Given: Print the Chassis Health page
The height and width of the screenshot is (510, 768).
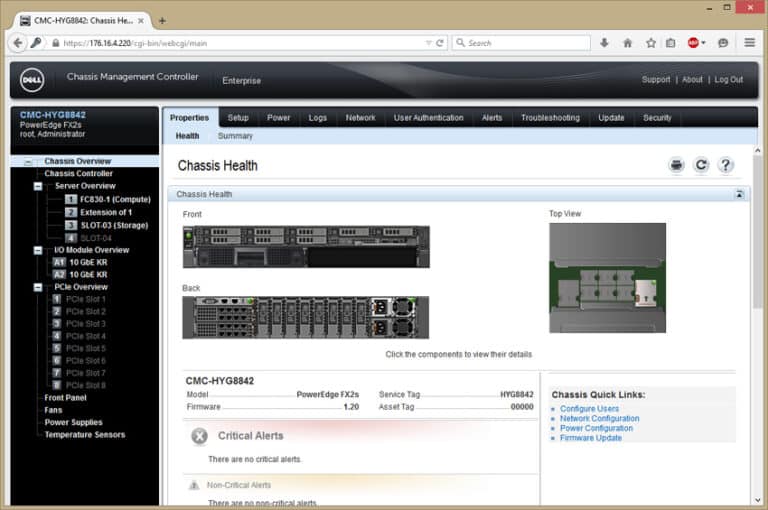Looking at the screenshot, I should (676, 165).
